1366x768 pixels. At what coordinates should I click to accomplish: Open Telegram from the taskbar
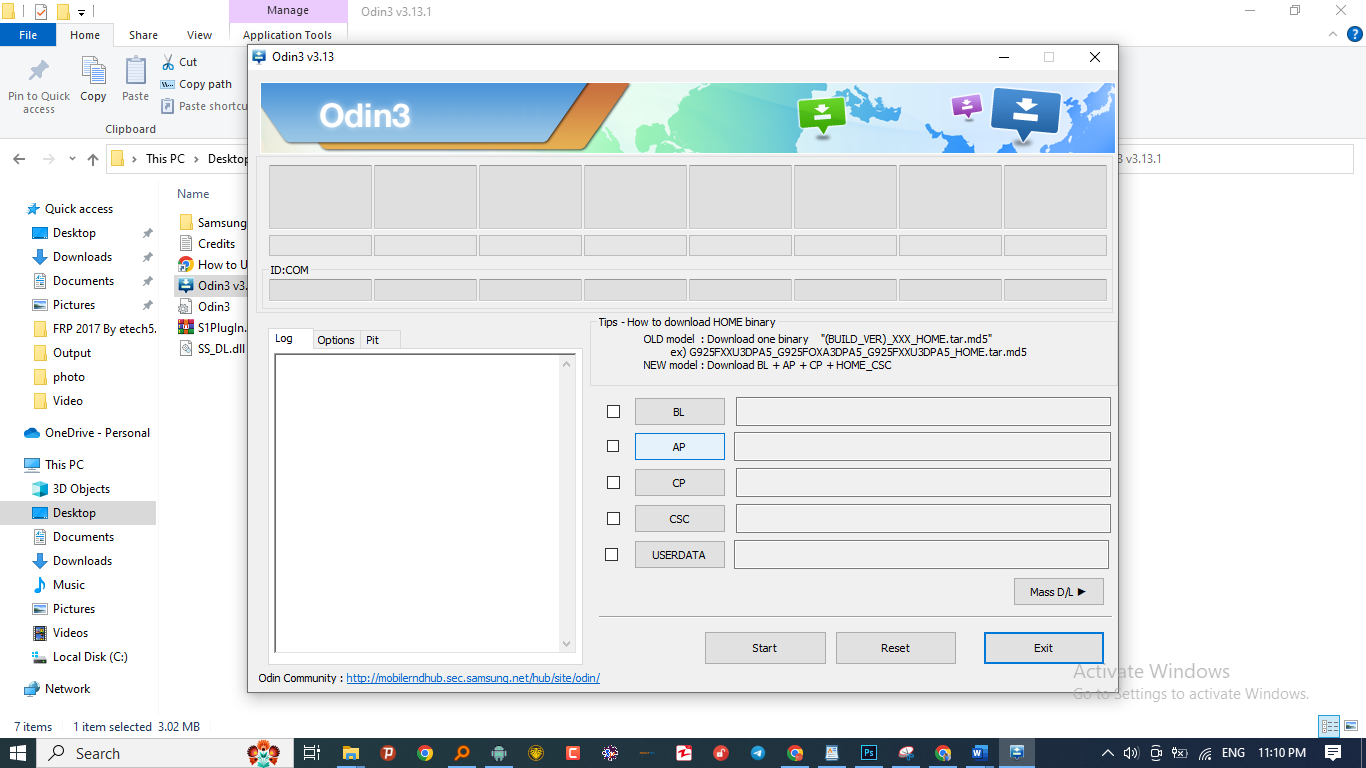(x=757, y=753)
